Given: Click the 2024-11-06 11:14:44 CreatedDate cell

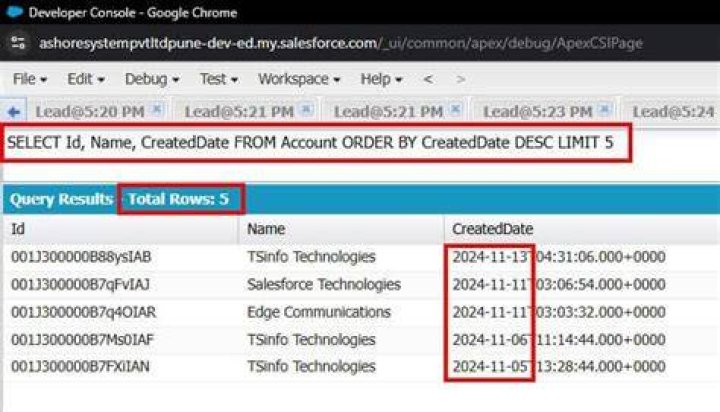Looking at the screenshot, I should click(559, 339).
